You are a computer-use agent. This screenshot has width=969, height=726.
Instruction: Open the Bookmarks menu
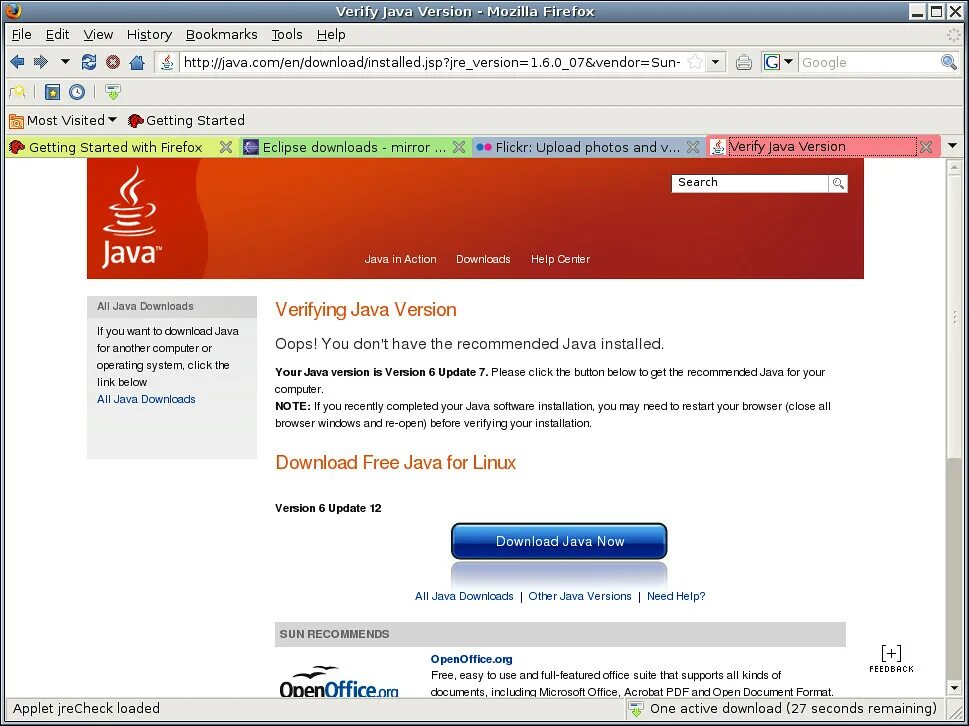tap(221, 35)
